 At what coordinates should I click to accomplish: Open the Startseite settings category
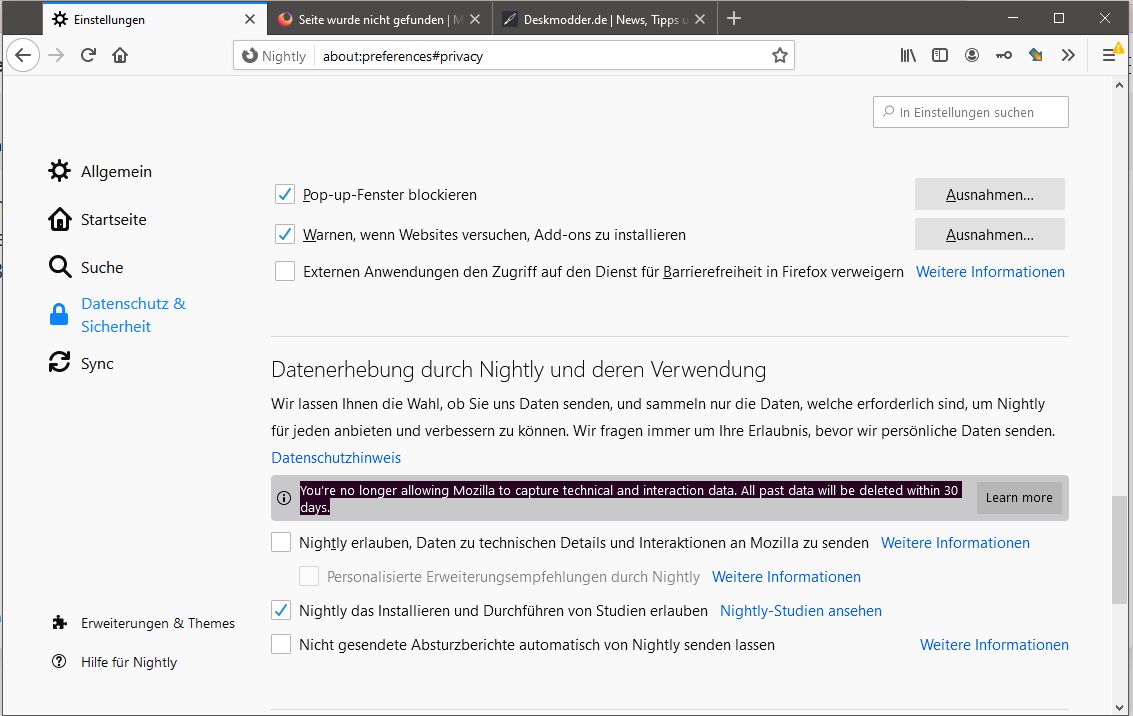(x=113, y=220)
